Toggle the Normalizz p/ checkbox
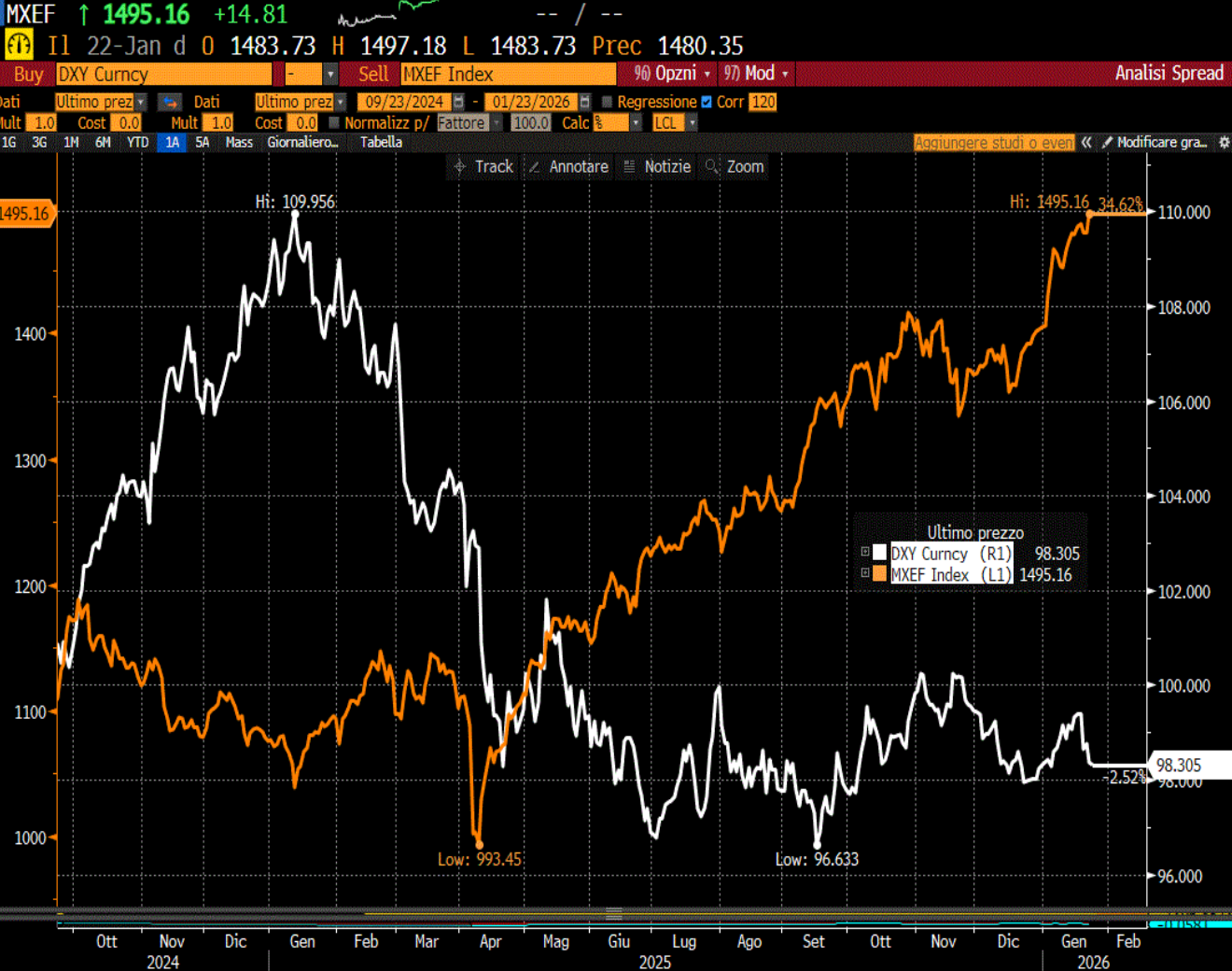The image size is (1232, 971). point(334,122)
